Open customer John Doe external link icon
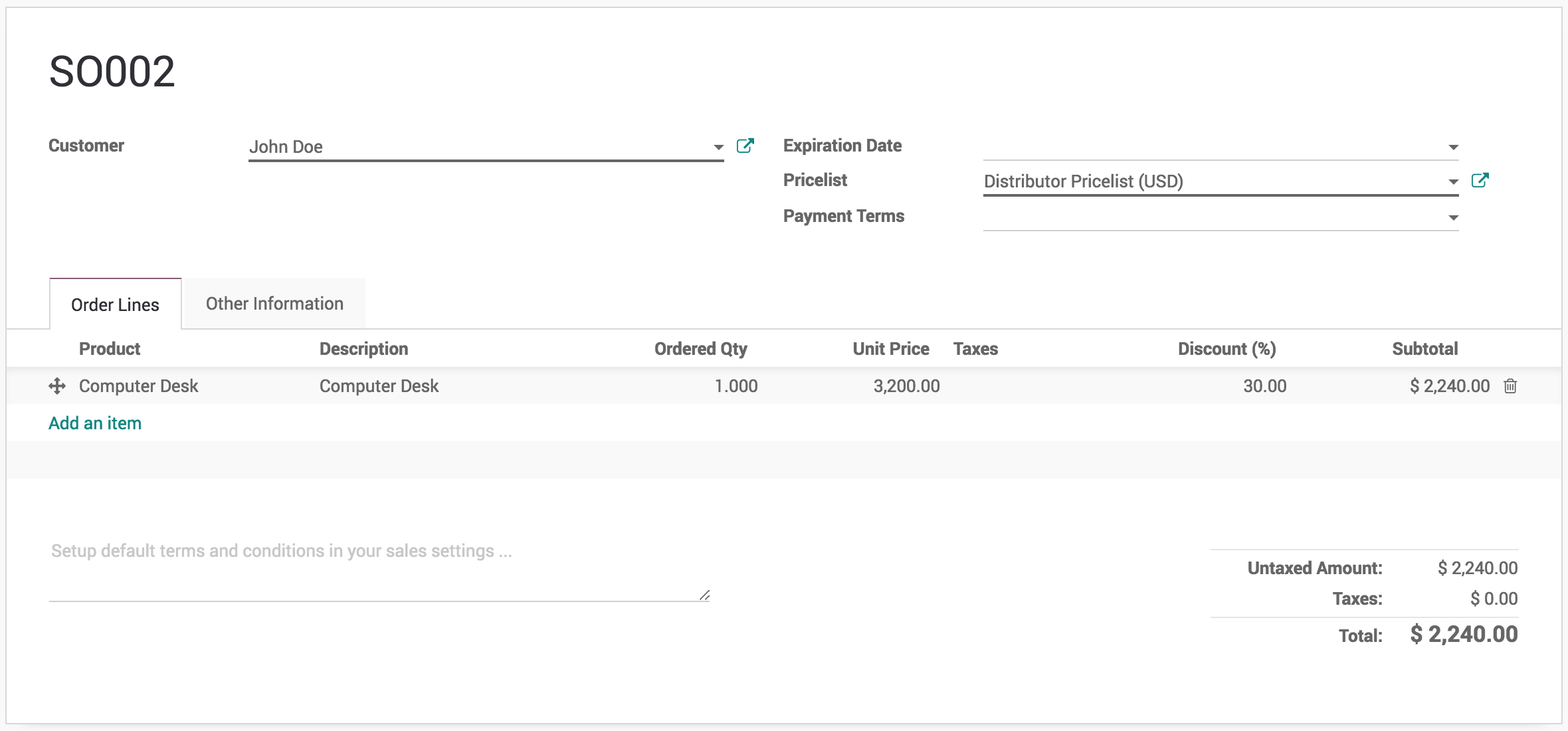The width and height of the screenshot is (1568, 731). (745, 146)
